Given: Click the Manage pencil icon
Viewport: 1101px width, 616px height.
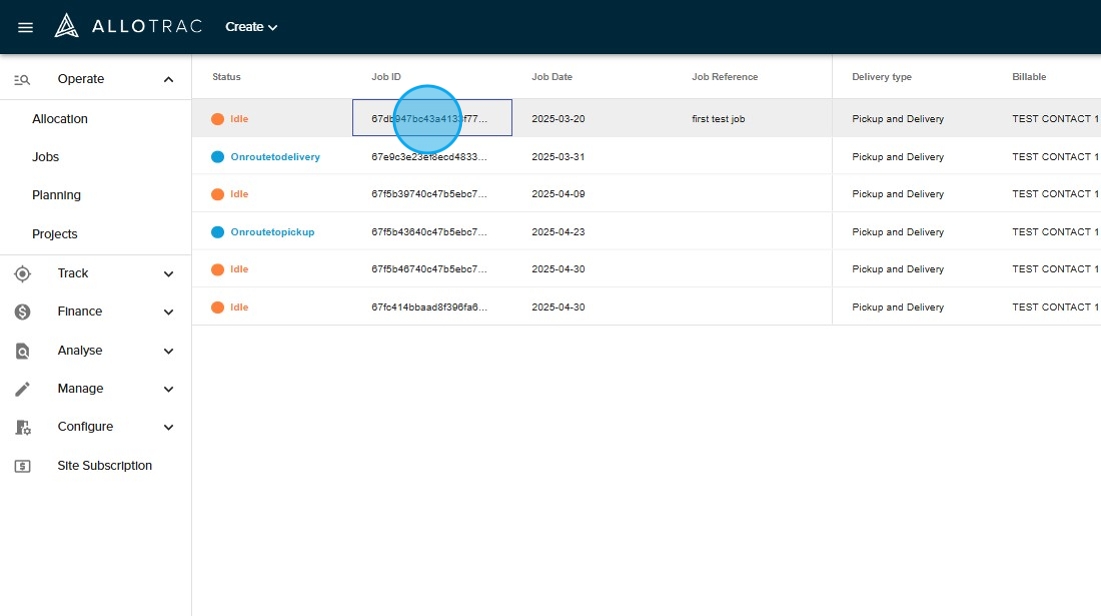Looking at the screenshot, I should (22, 389).
